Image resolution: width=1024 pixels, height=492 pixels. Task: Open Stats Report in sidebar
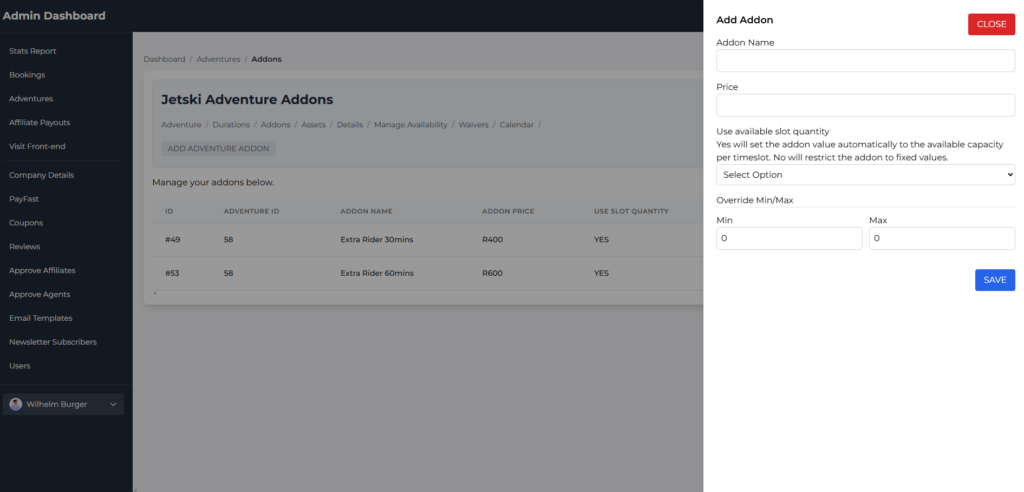point(33,51)
